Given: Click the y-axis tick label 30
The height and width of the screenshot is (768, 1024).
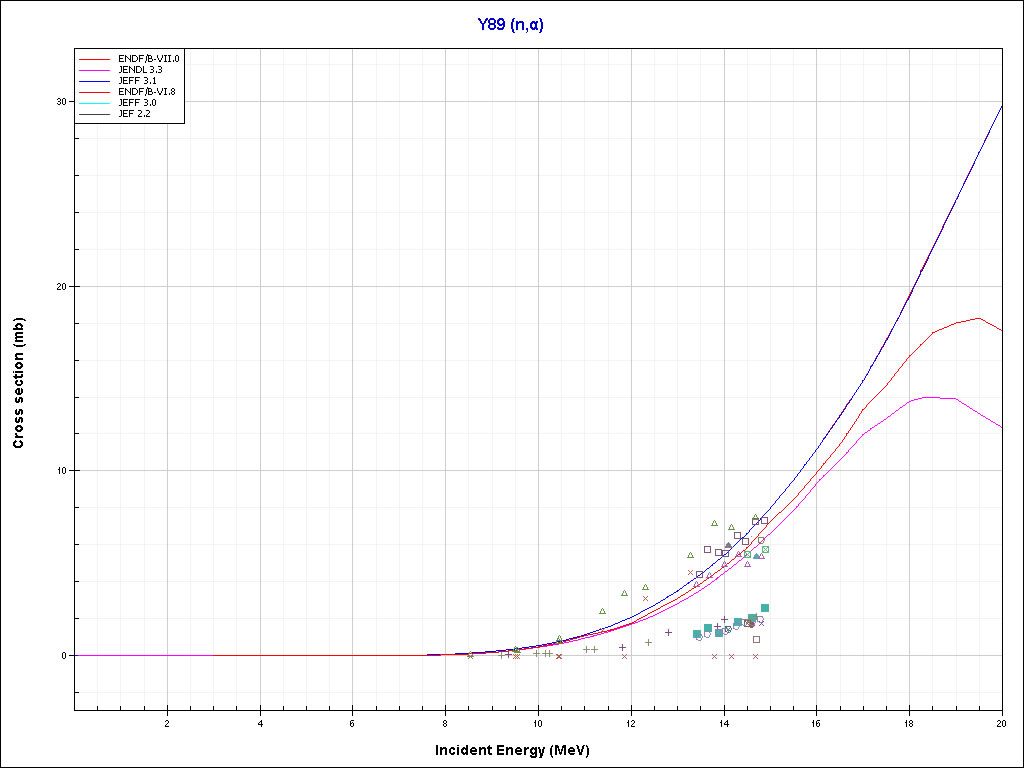Looking at the screenshot, I should point(60,102).
